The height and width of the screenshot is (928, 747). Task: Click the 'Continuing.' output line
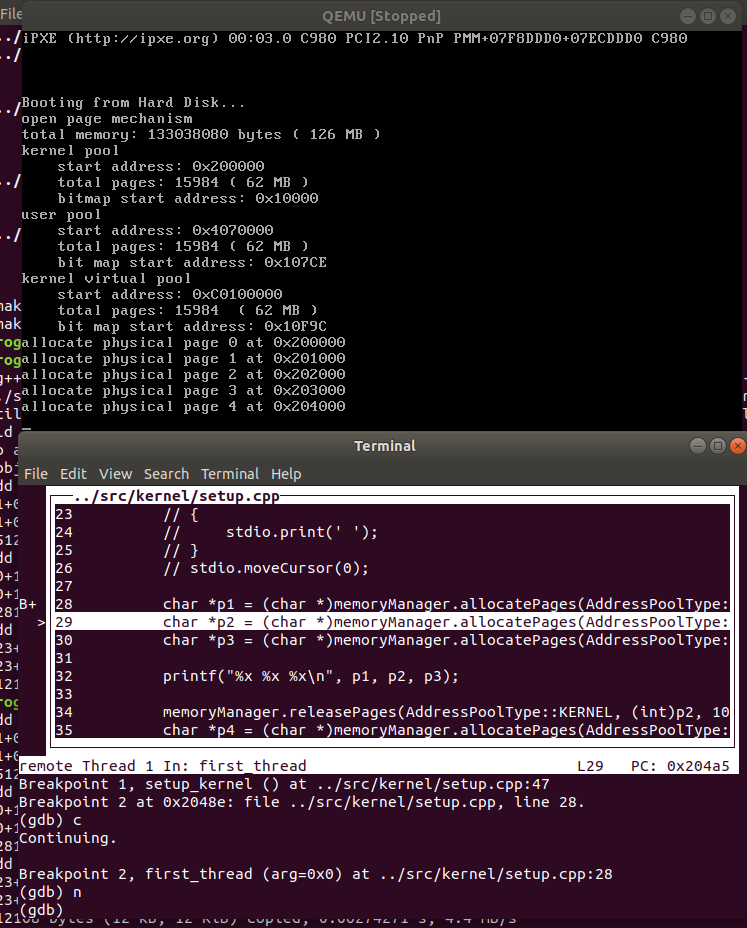click(68, 838)
